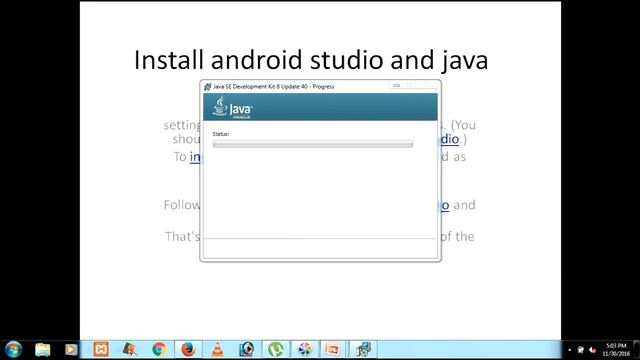Click the taskbar icon right of VLC
Screen dimensions: 640x360
[x=247, y=349]
